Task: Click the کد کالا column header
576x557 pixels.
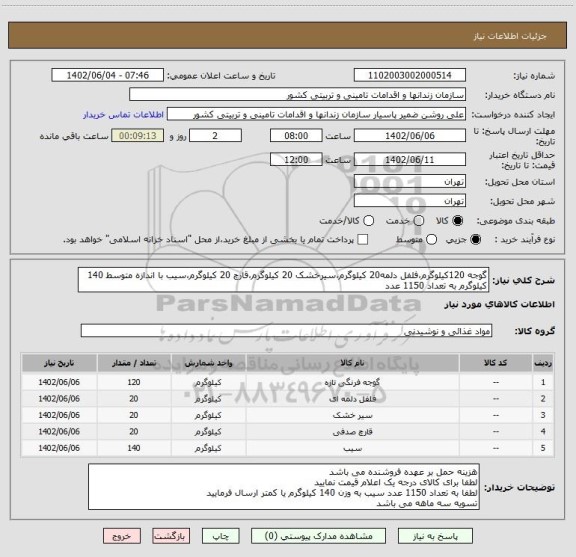Action: [x=496, y=363]
